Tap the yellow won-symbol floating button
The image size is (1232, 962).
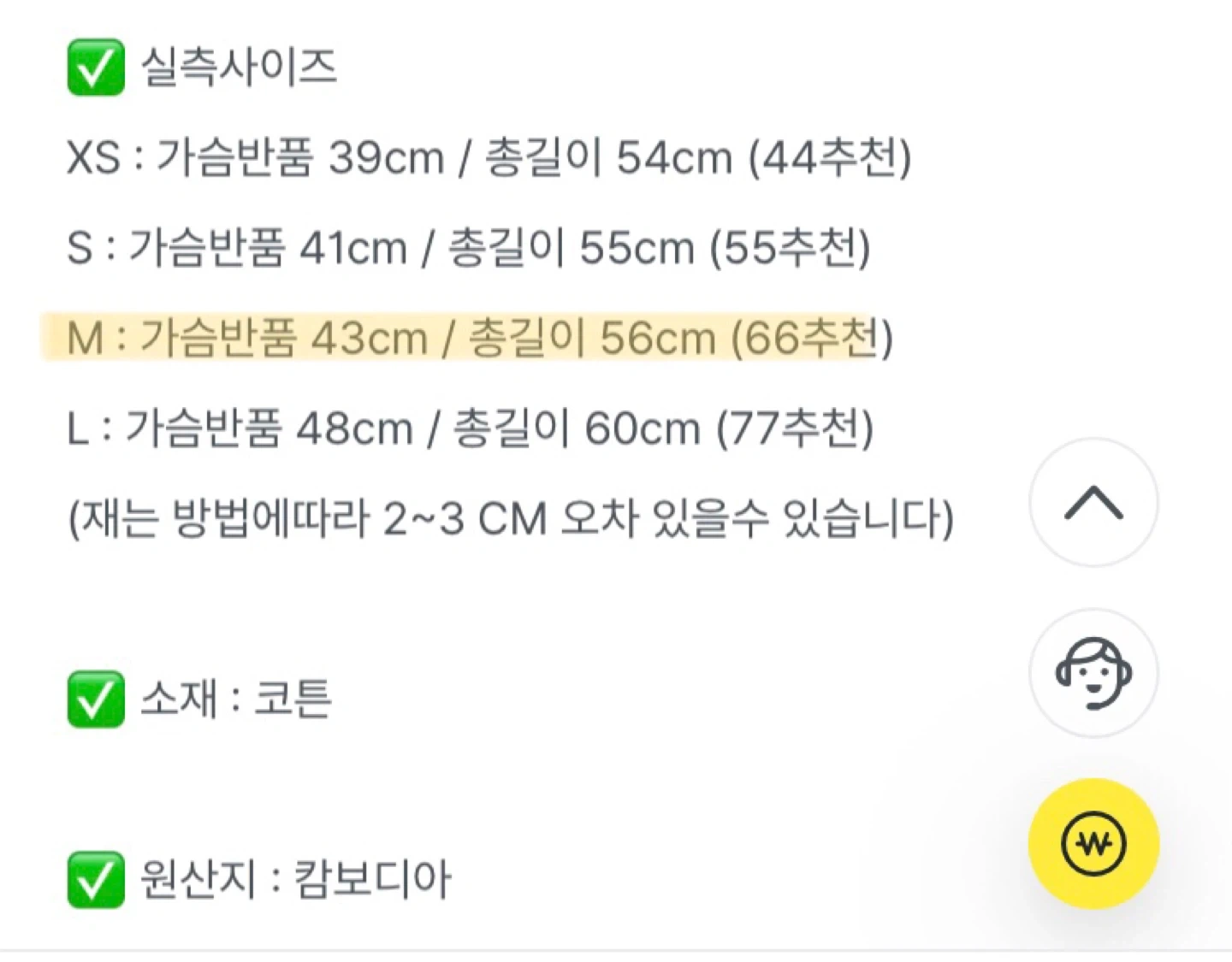(x=1093, y=844)
